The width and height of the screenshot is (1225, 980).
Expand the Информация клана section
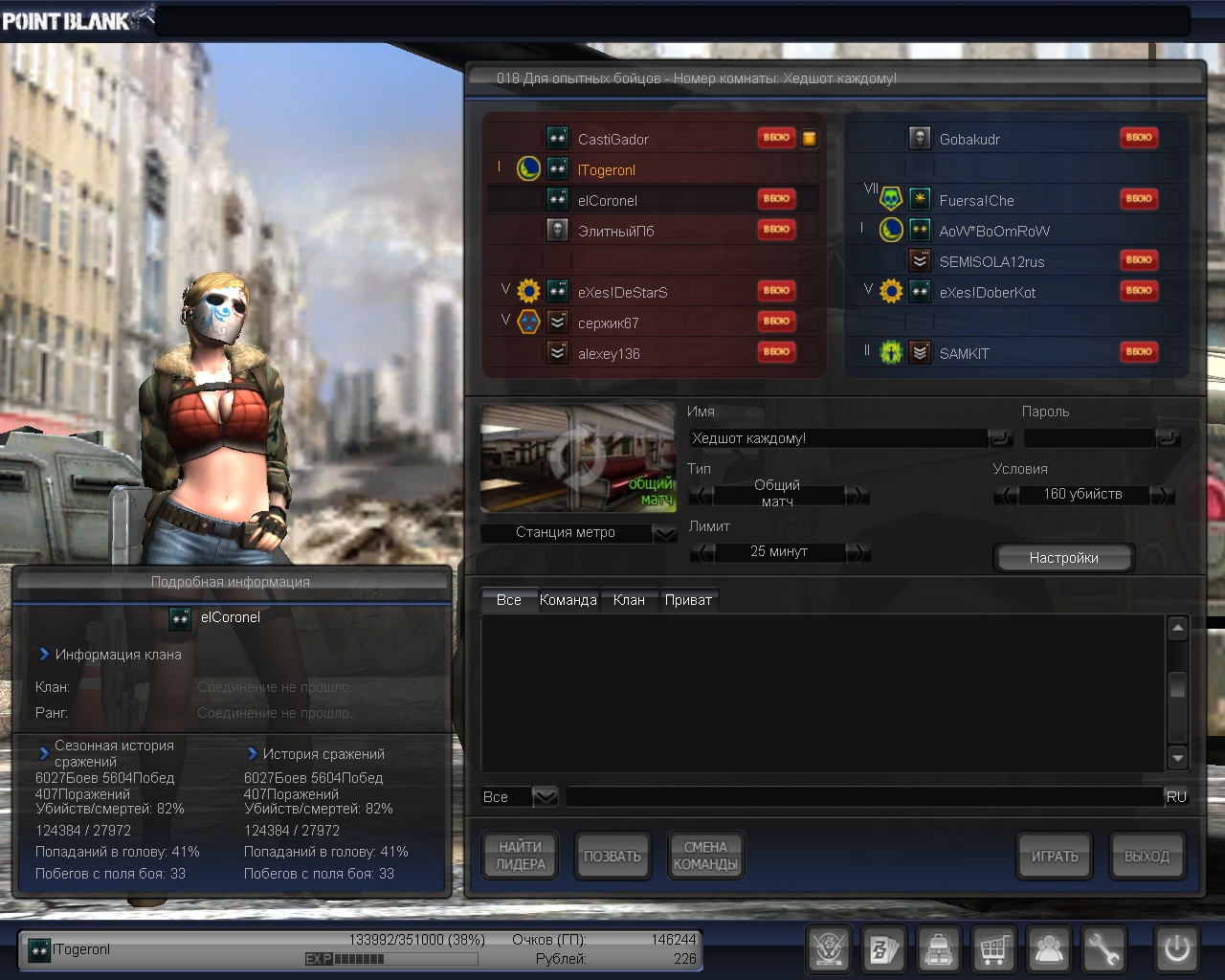click(44, 655)
